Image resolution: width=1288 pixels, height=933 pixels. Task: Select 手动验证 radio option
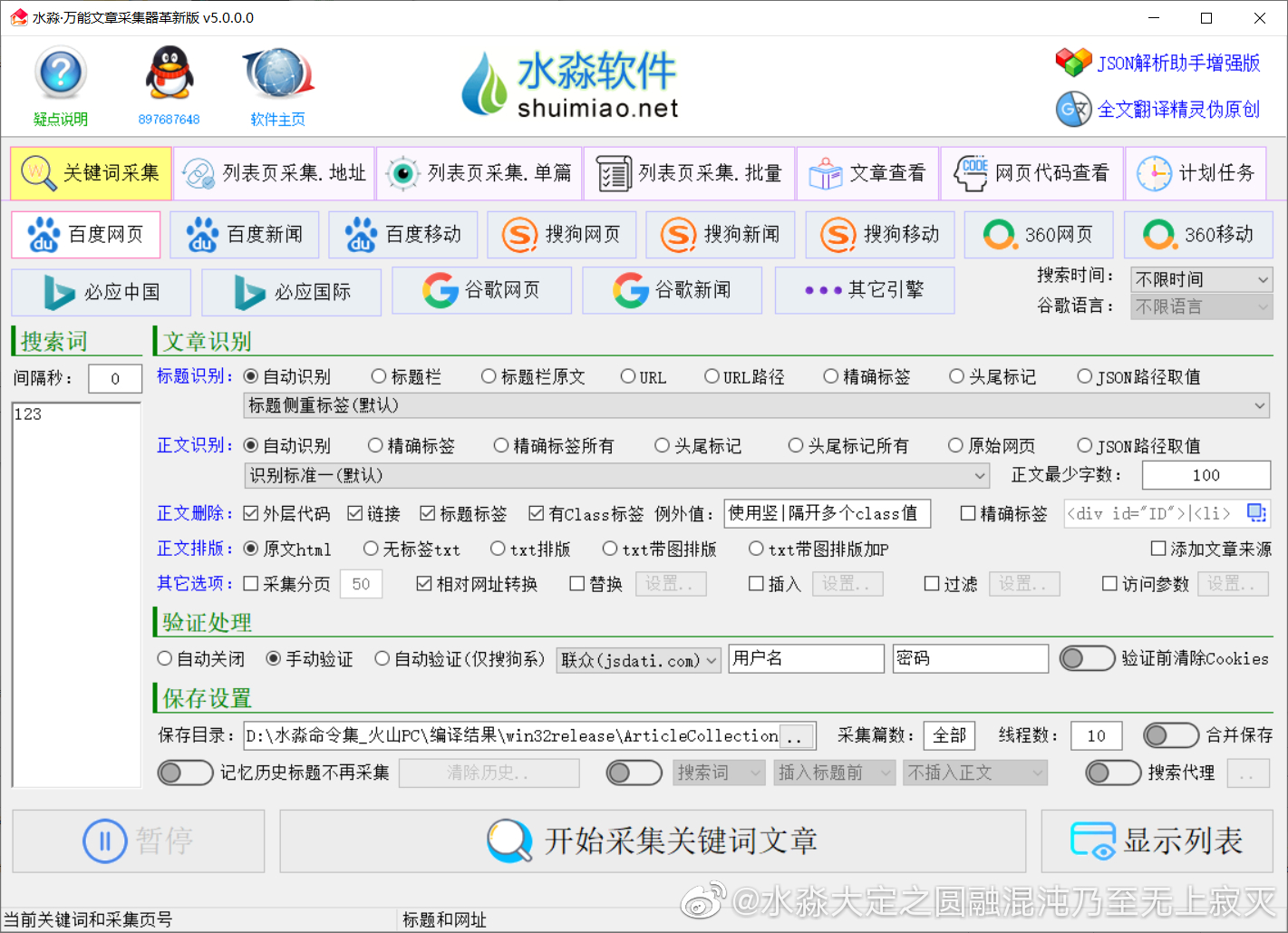273,659
